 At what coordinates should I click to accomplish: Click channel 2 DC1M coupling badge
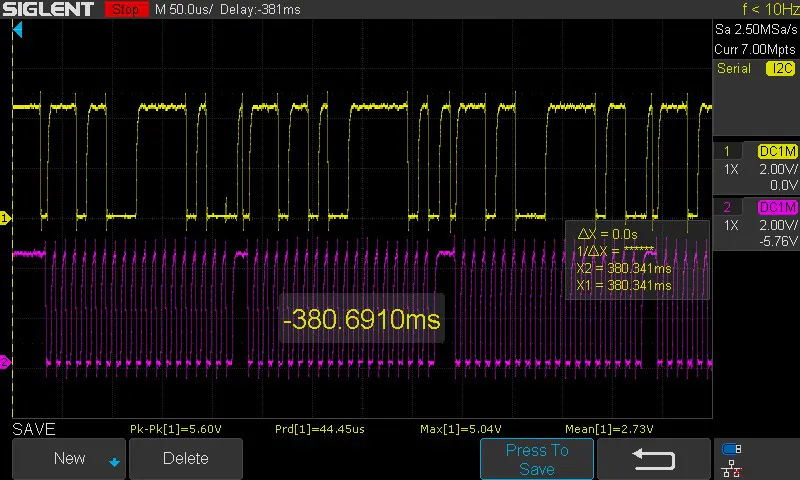click(777, 207)
